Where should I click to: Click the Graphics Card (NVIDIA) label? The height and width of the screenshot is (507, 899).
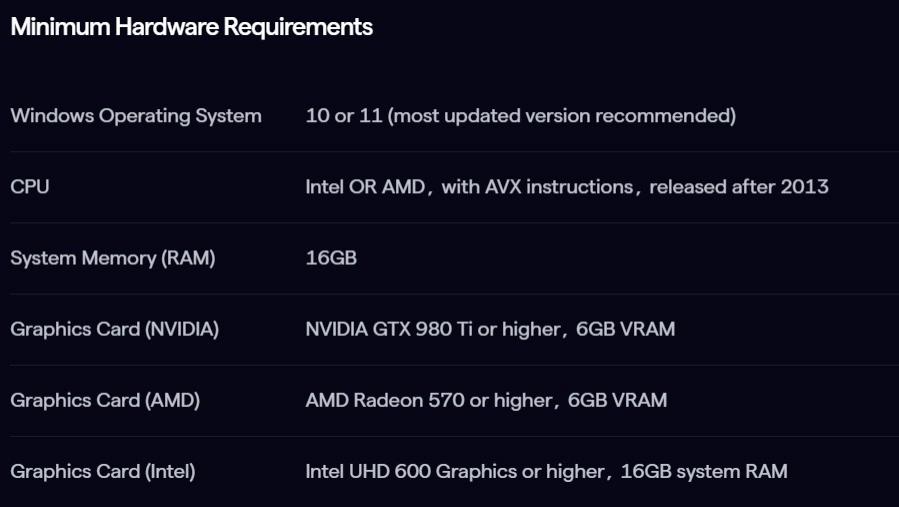(114, 329)
